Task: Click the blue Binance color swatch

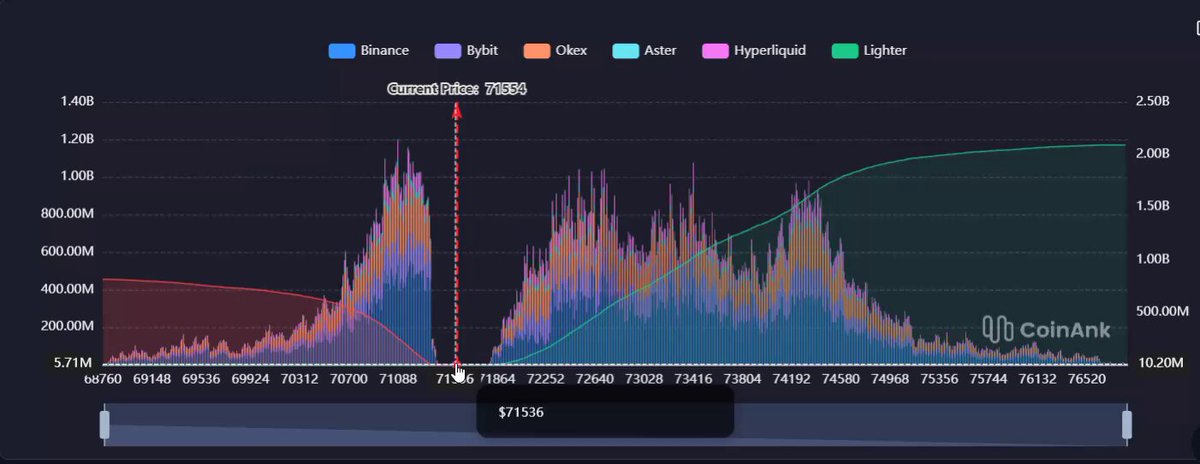Action: [342, 50]
